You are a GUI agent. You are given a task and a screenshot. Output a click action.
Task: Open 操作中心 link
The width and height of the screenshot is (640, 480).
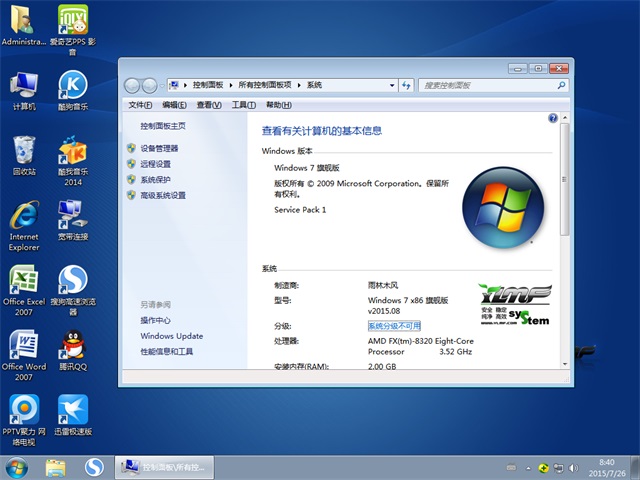(x=156, y=320)
